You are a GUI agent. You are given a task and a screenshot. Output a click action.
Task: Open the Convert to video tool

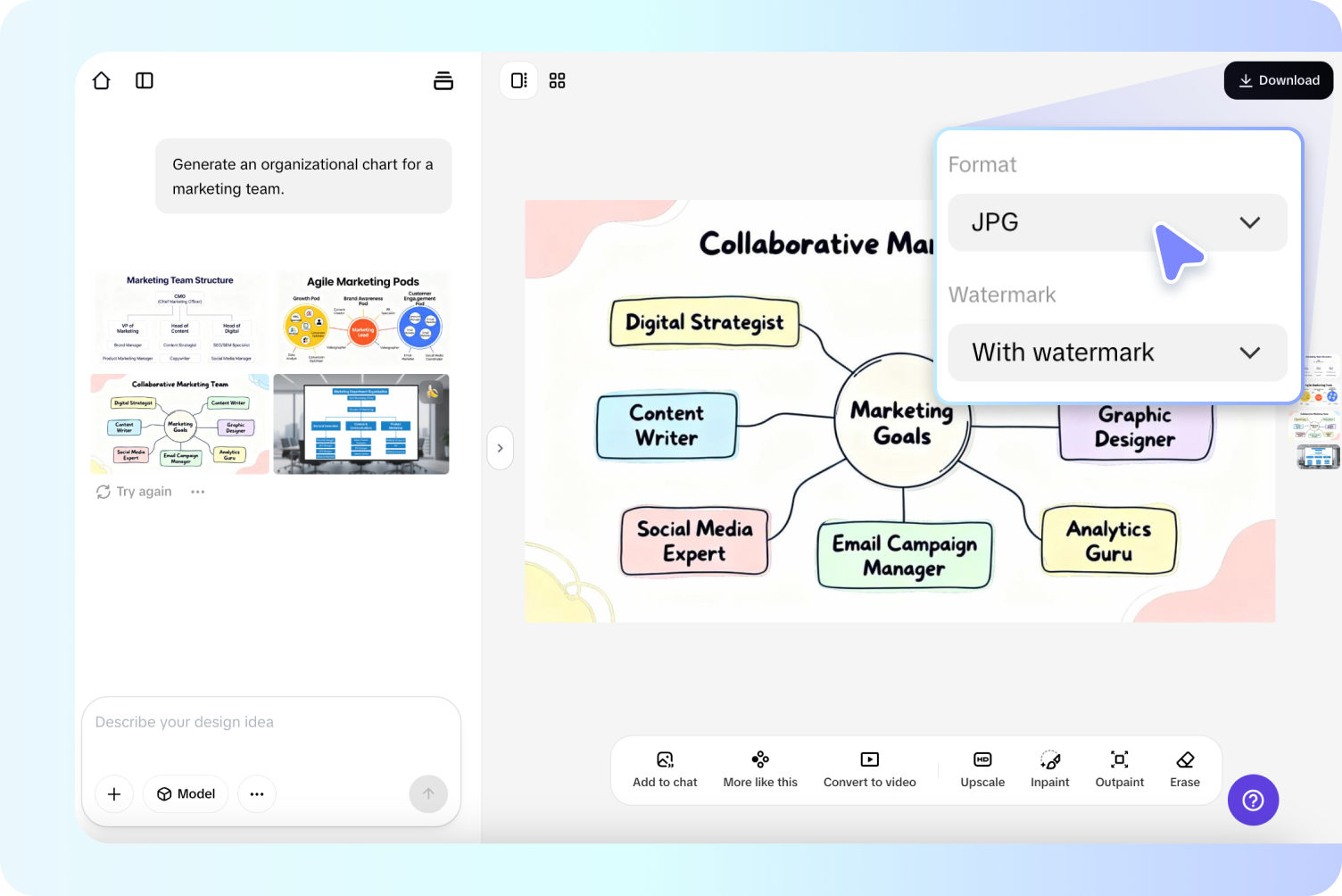tap(869, 767)
